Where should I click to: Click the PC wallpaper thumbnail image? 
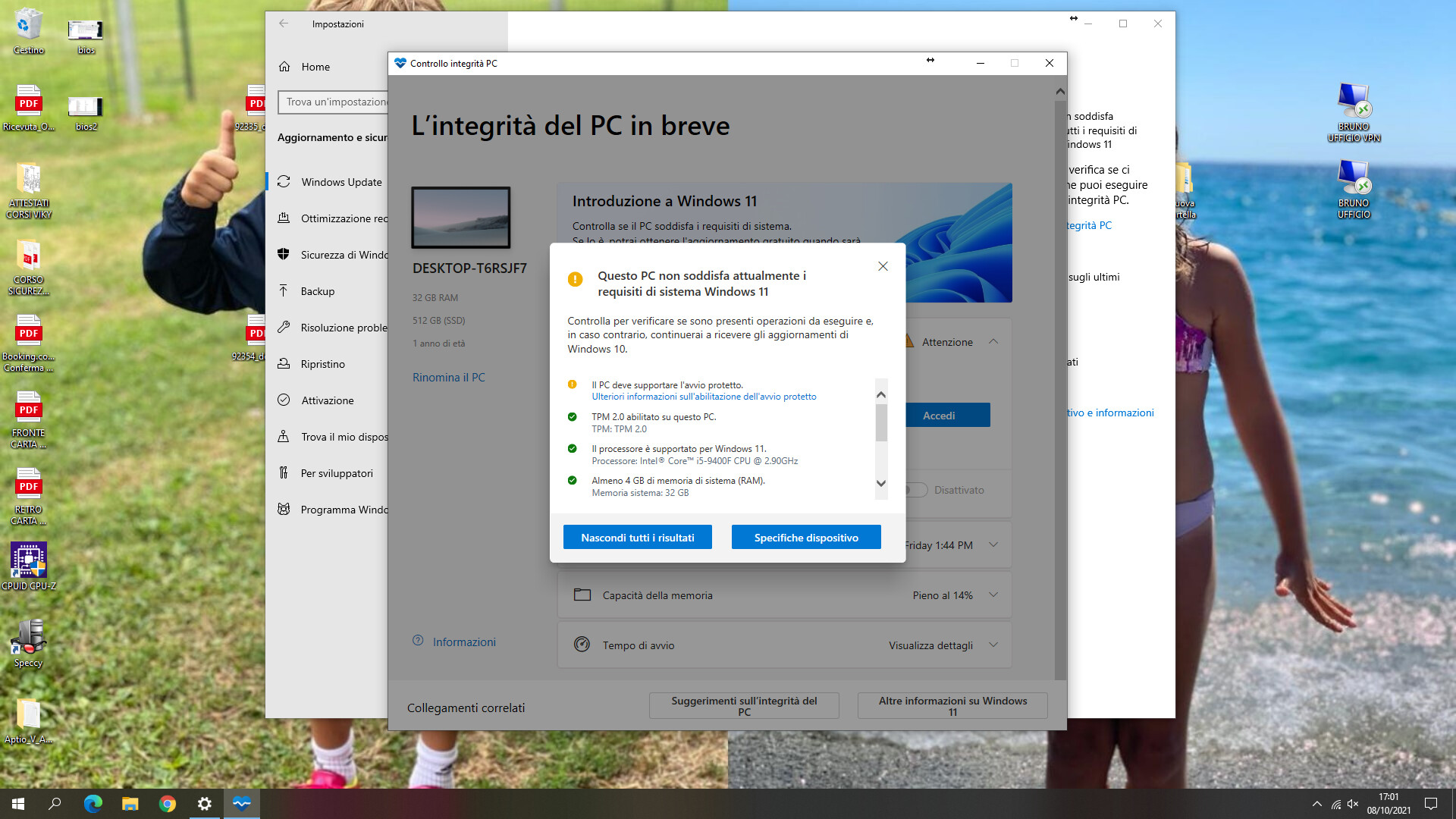461,218
